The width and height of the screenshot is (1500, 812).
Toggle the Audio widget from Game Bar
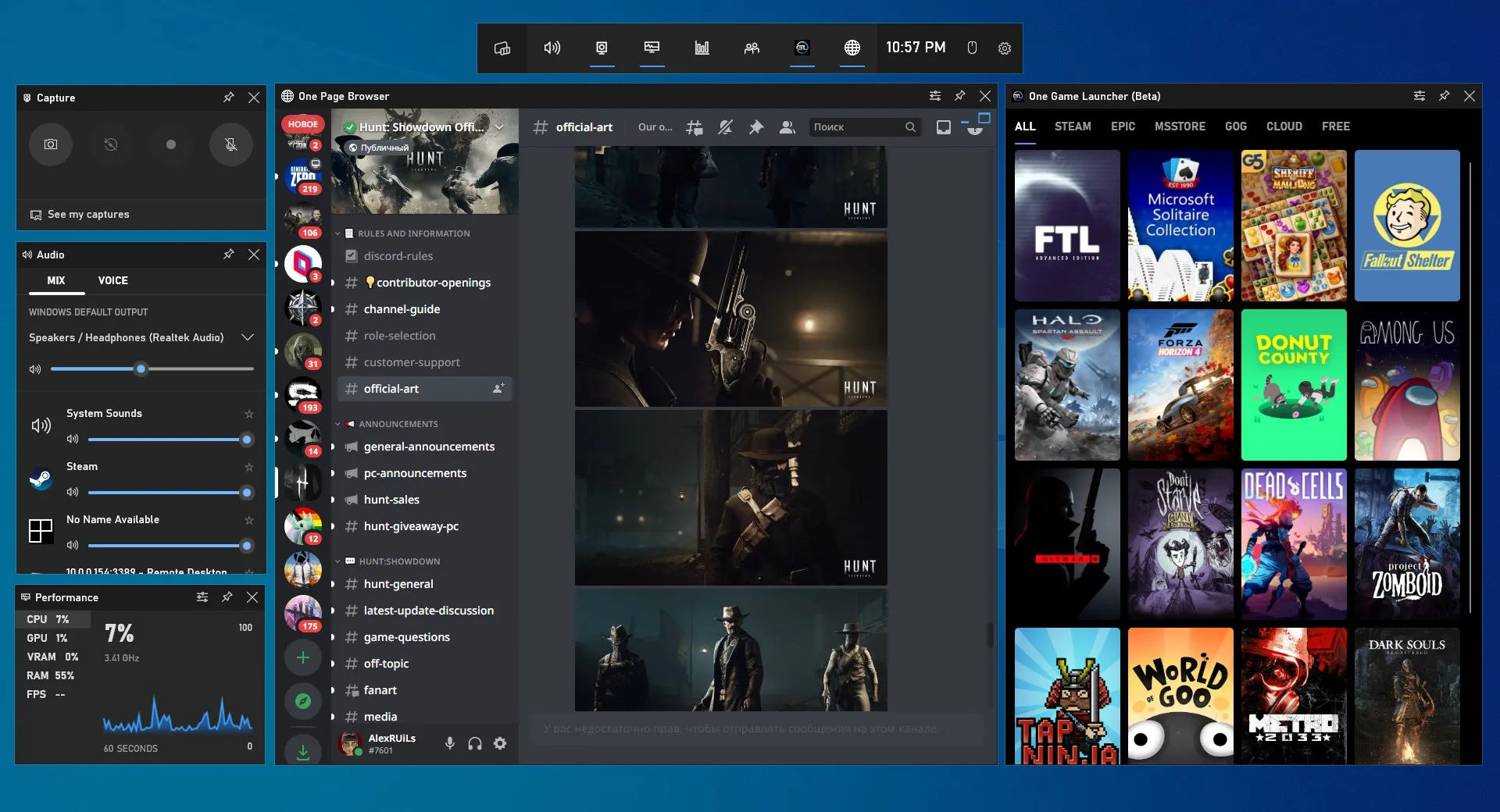(x=552, y=48)
